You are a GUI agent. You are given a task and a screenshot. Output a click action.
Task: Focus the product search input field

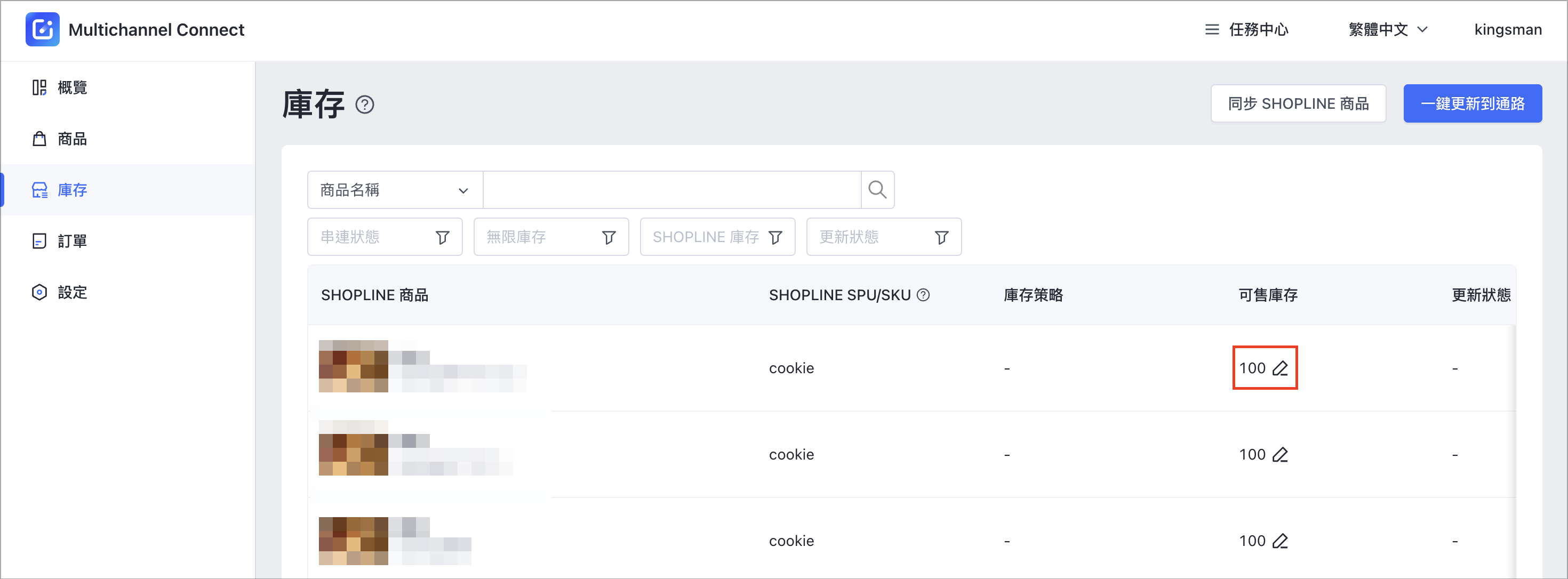[672, 190]
